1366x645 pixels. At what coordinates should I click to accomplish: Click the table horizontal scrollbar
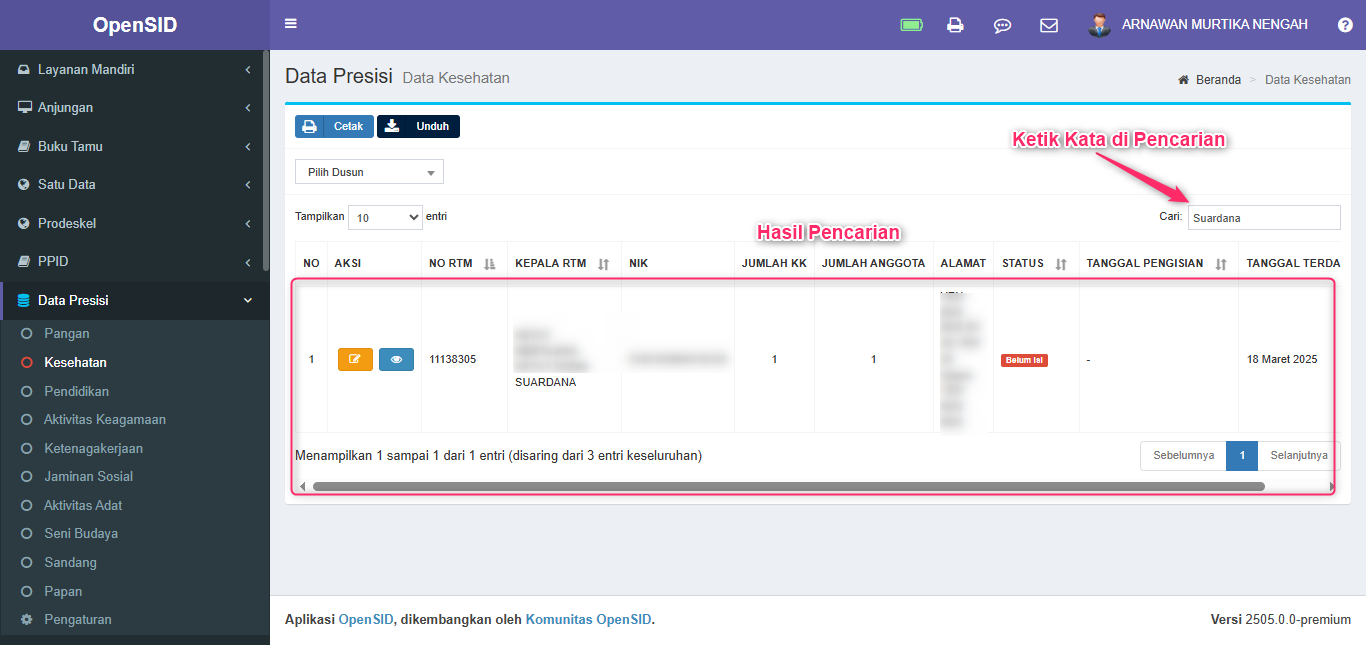pos(788,487)
